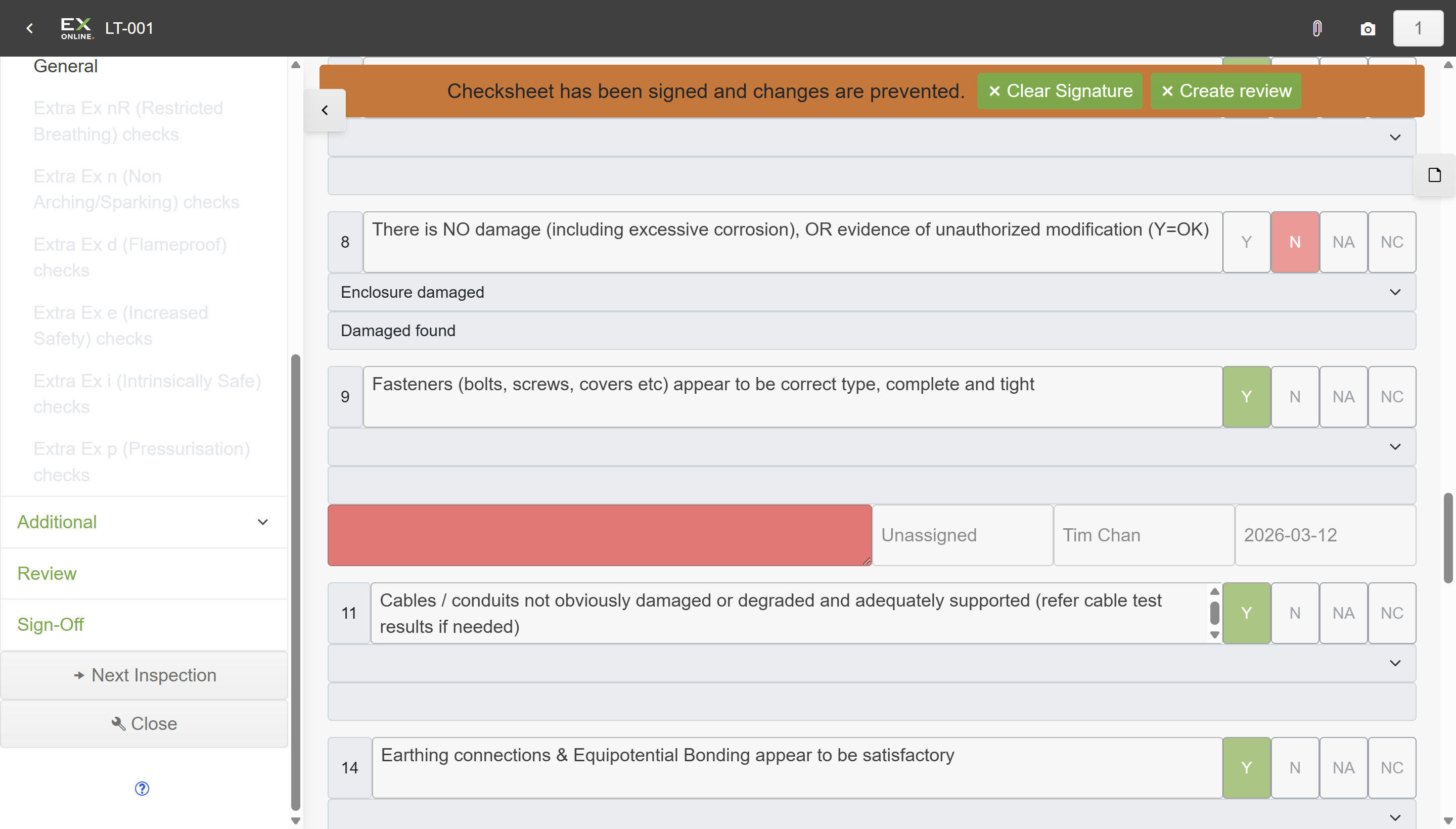This screenshot has height=829, width=1456.
Task: Collapse the sidebar with the chevron tab
Action: 325,110
